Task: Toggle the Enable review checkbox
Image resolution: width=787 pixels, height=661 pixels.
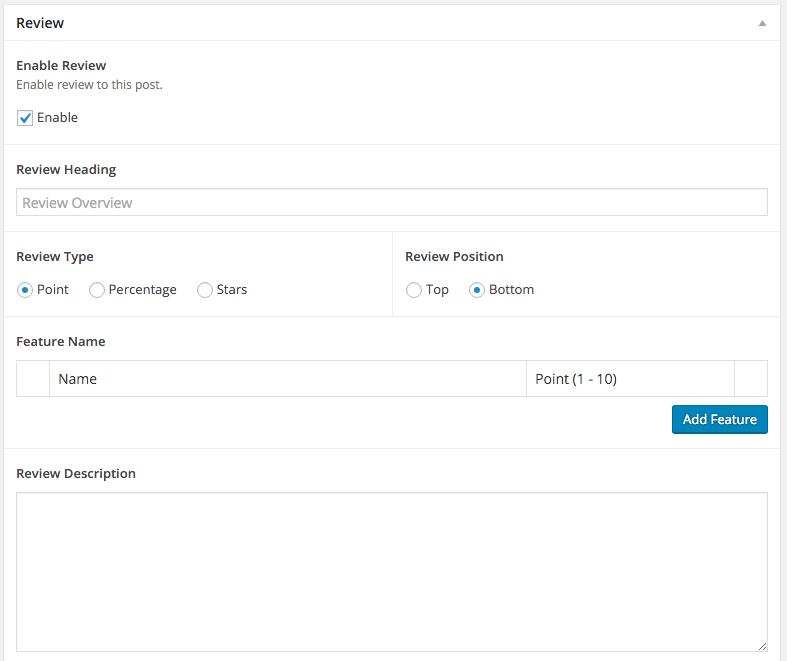Action: coord(25,118)
